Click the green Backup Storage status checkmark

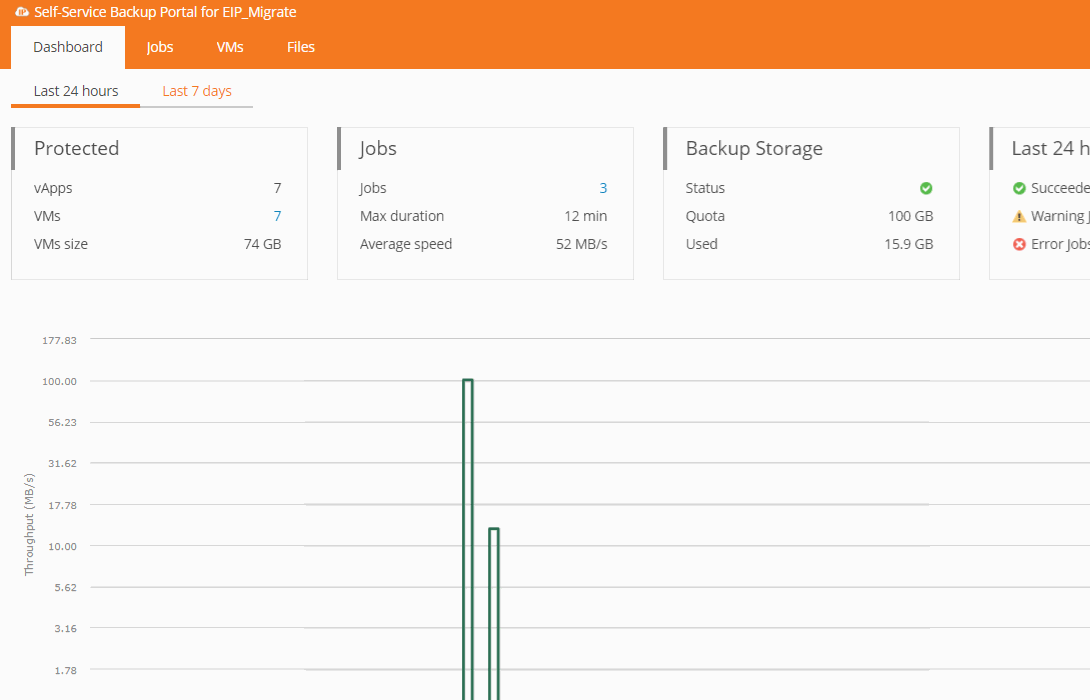pyautogui.click(x=926, y=188)
